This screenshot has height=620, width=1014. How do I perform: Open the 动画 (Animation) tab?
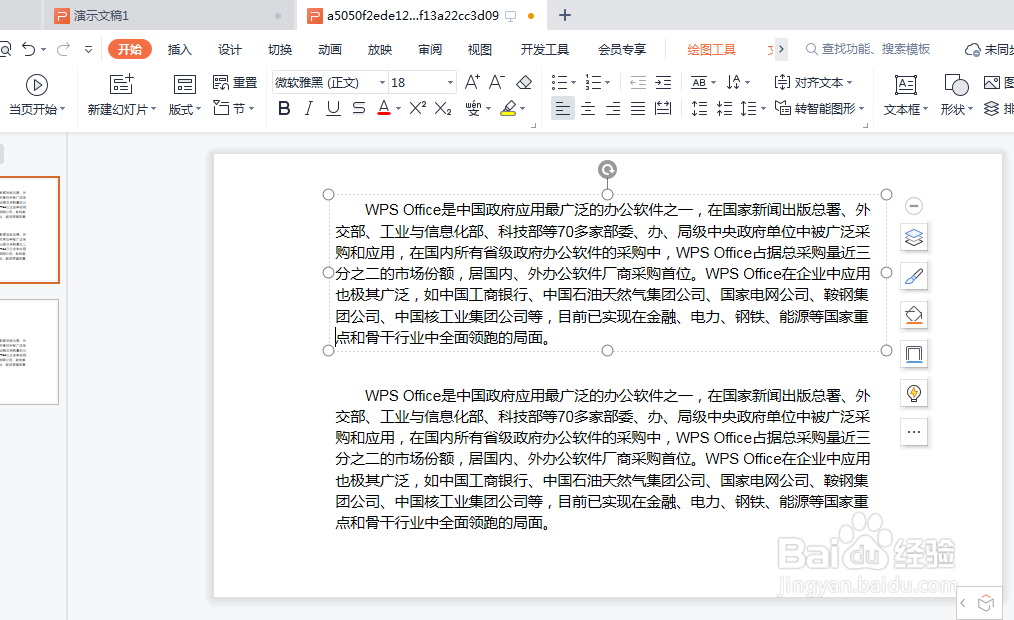pos(330,49)
